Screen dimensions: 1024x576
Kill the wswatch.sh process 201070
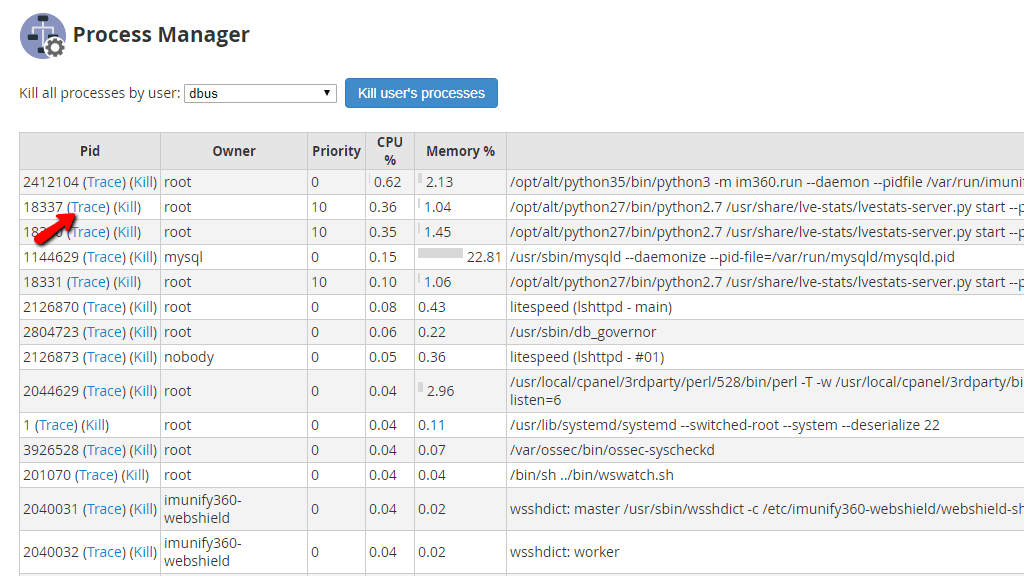(137, 475)
